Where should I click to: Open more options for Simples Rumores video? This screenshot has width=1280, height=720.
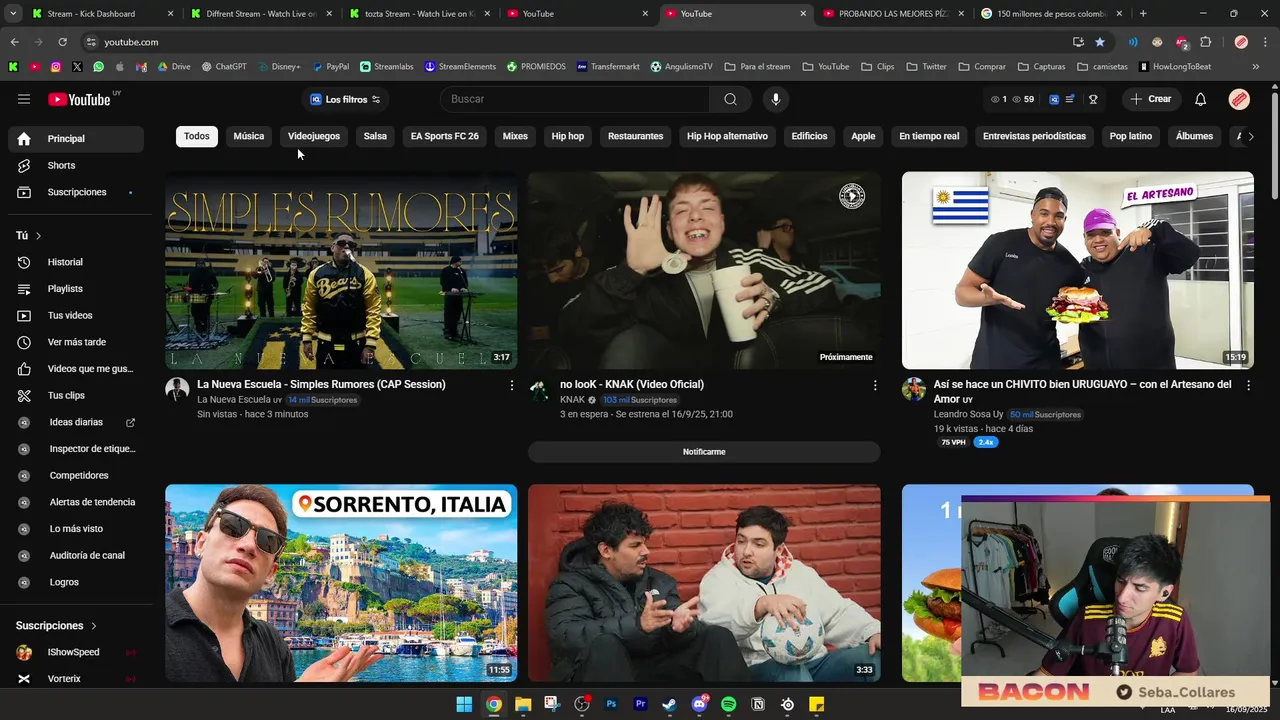pos(512,385)
